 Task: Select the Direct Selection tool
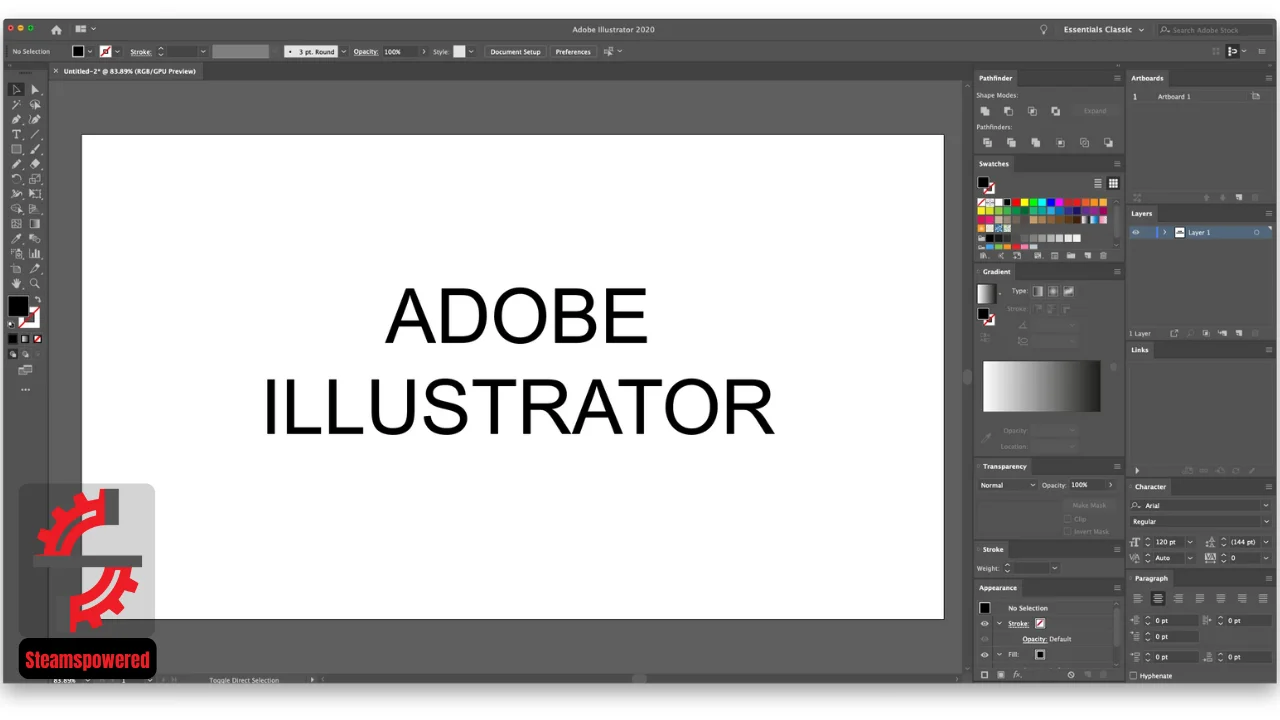[x=35, y=89]
